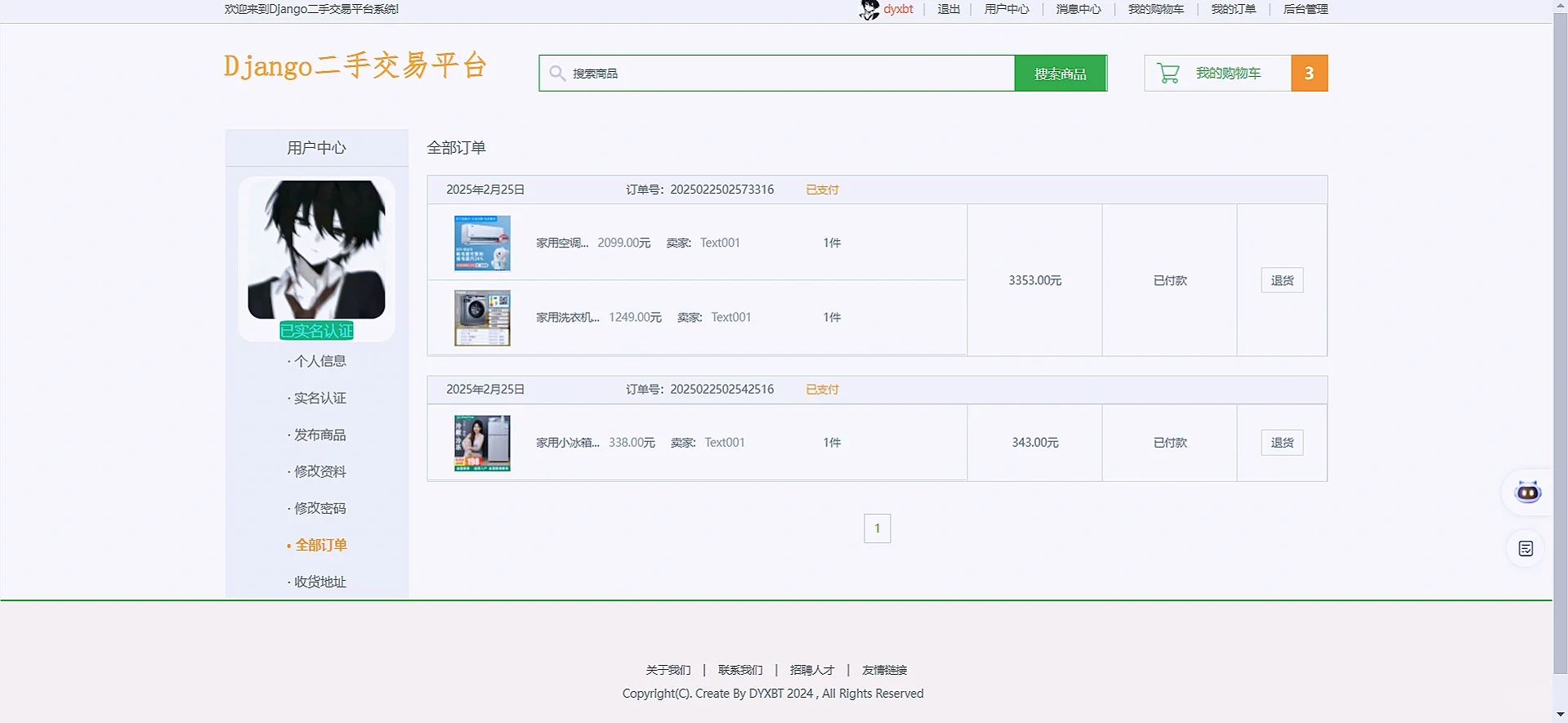
Task: Open 我的订单 in top bar
Action: (1233, 9)
